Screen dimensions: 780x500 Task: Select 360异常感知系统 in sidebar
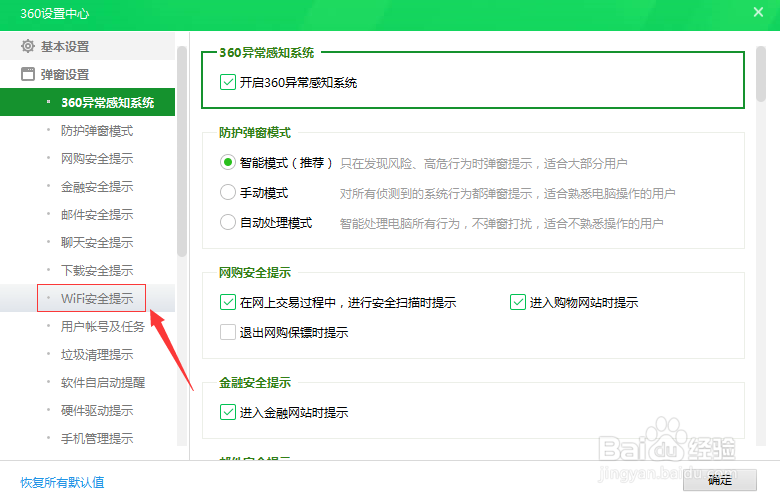coord(88,102)
